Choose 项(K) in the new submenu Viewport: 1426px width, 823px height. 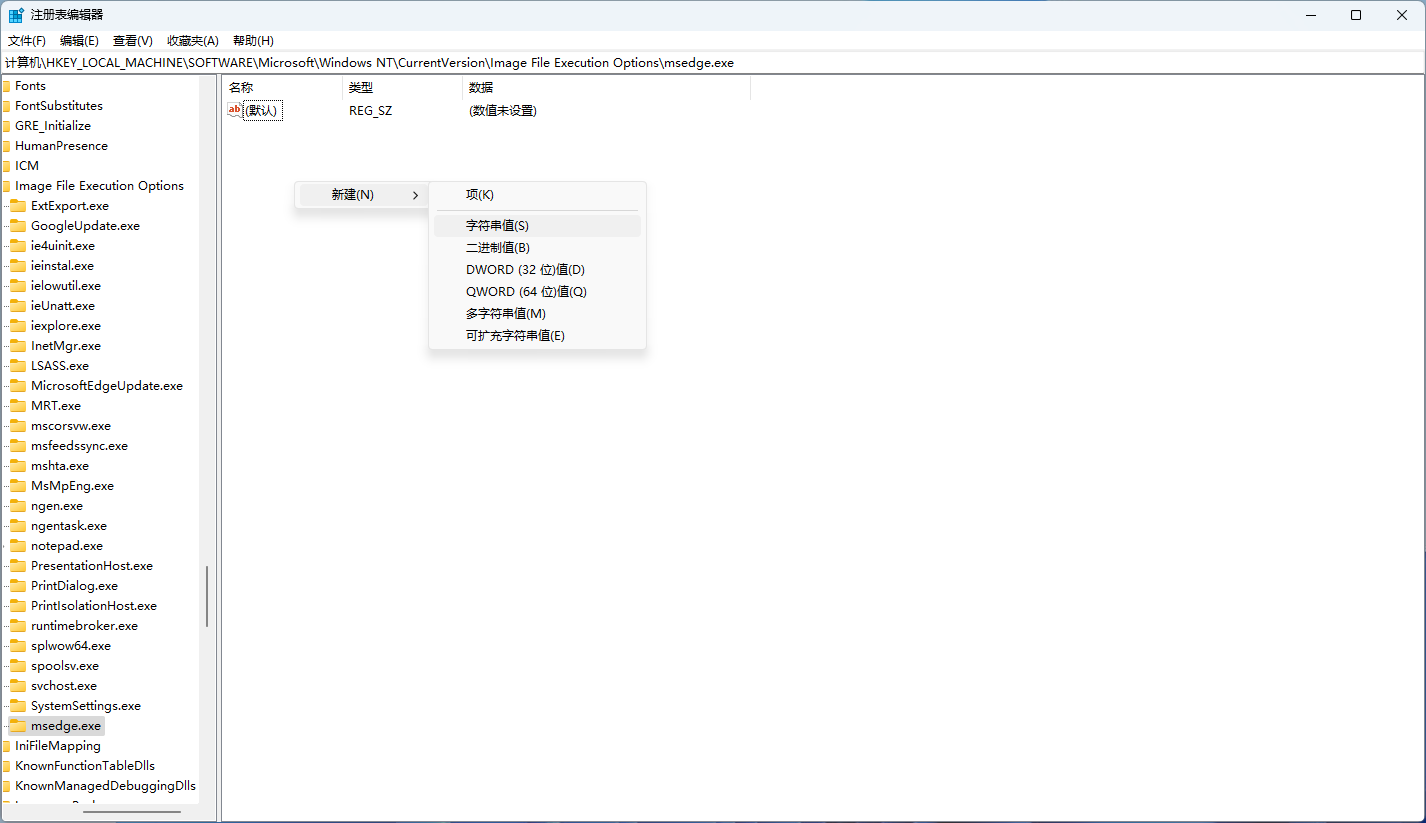538,194
